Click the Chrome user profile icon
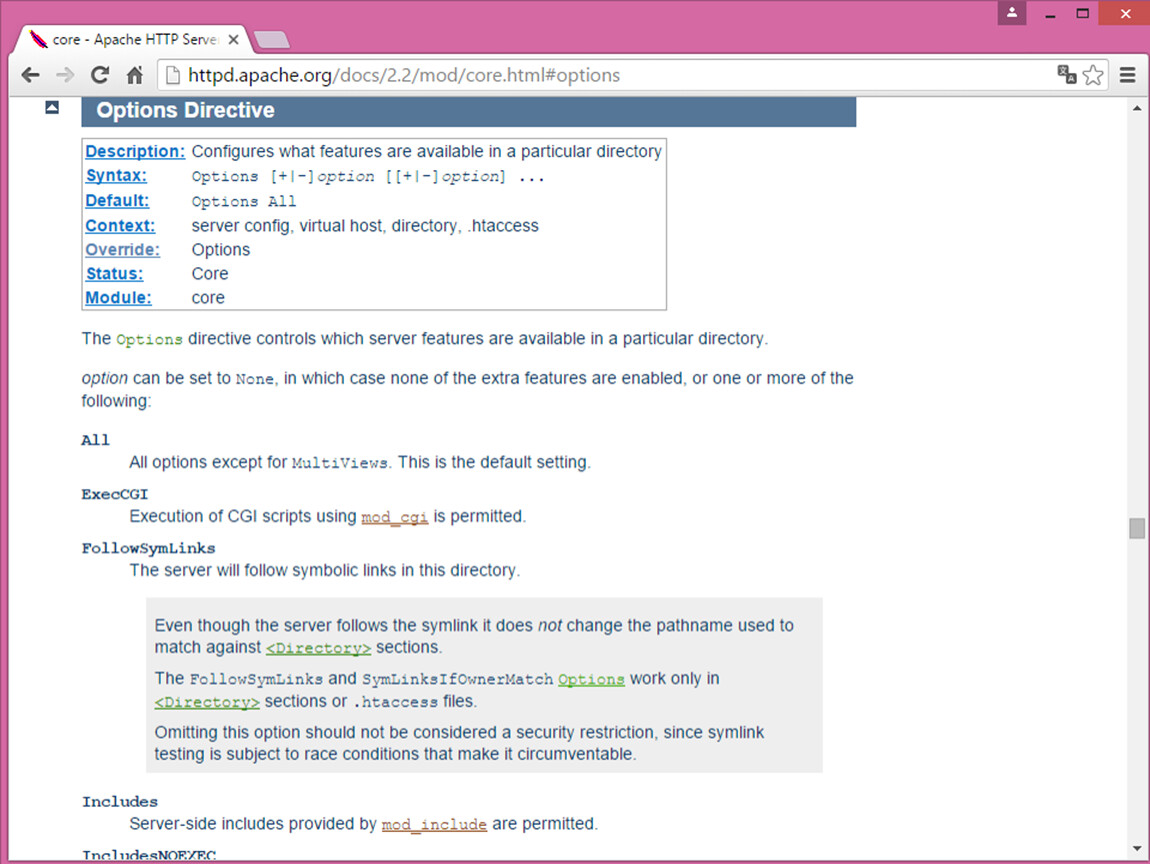 (x=1011, y=12)
